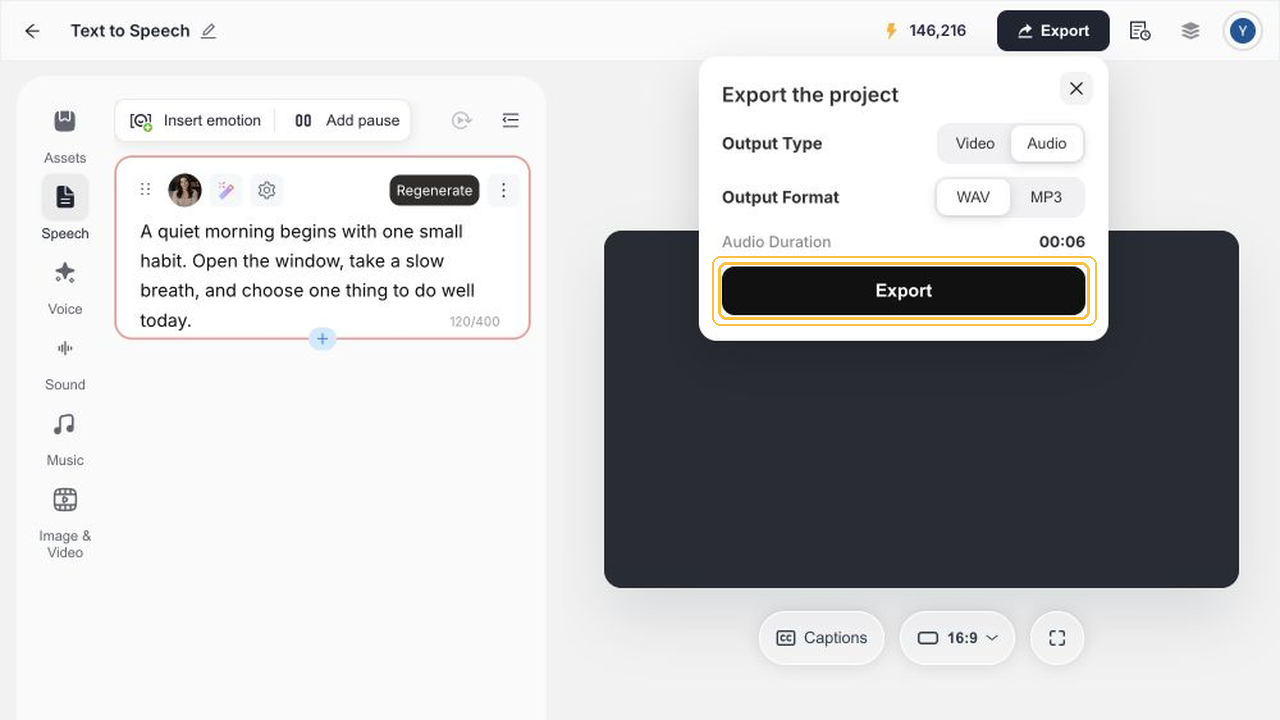Select Video output type

coord(975,144)
